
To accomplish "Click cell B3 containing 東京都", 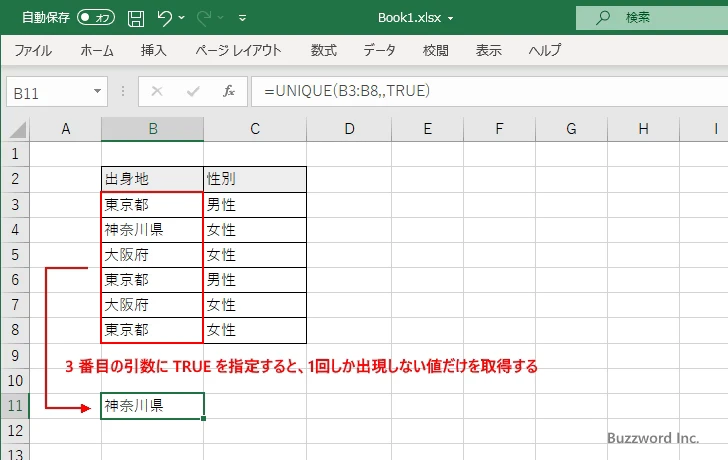I will click(152, 205).
